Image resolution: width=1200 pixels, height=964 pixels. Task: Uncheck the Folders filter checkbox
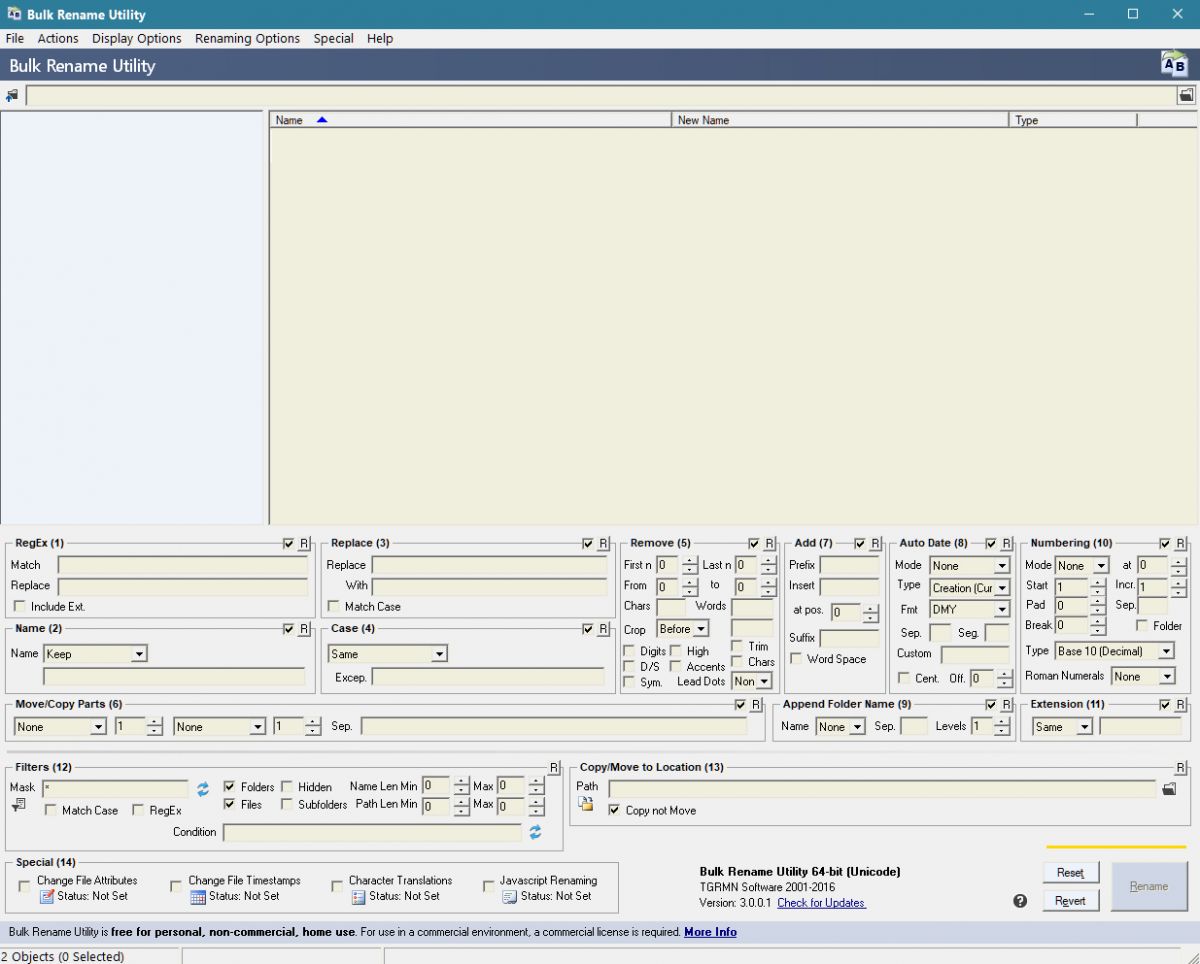click(230, 787)
